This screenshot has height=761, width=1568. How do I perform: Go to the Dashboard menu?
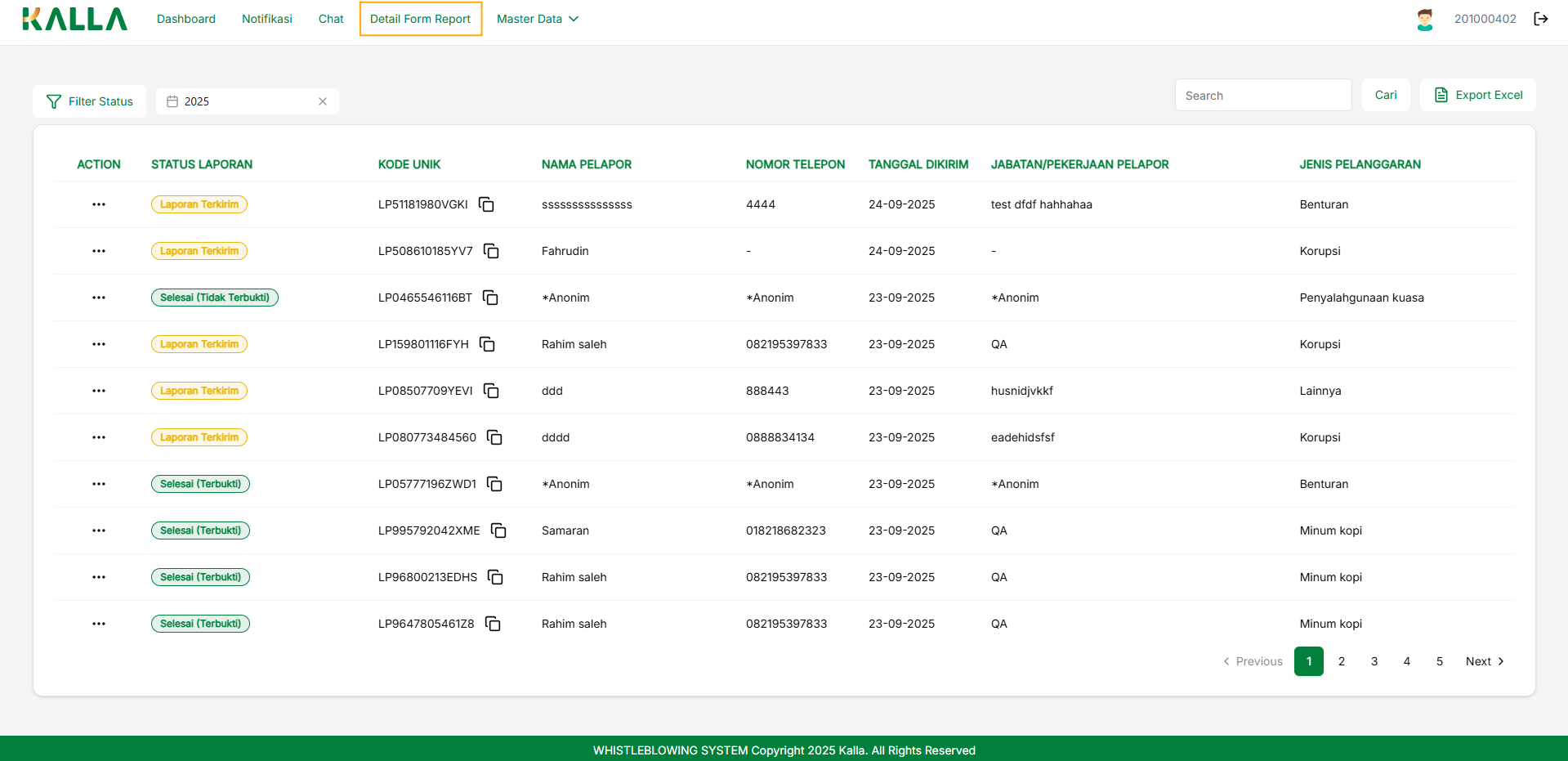186,19
